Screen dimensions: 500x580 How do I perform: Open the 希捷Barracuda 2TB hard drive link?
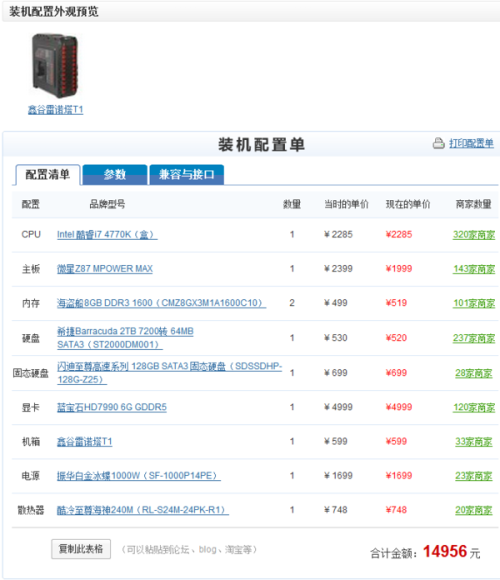click(125, 338)
